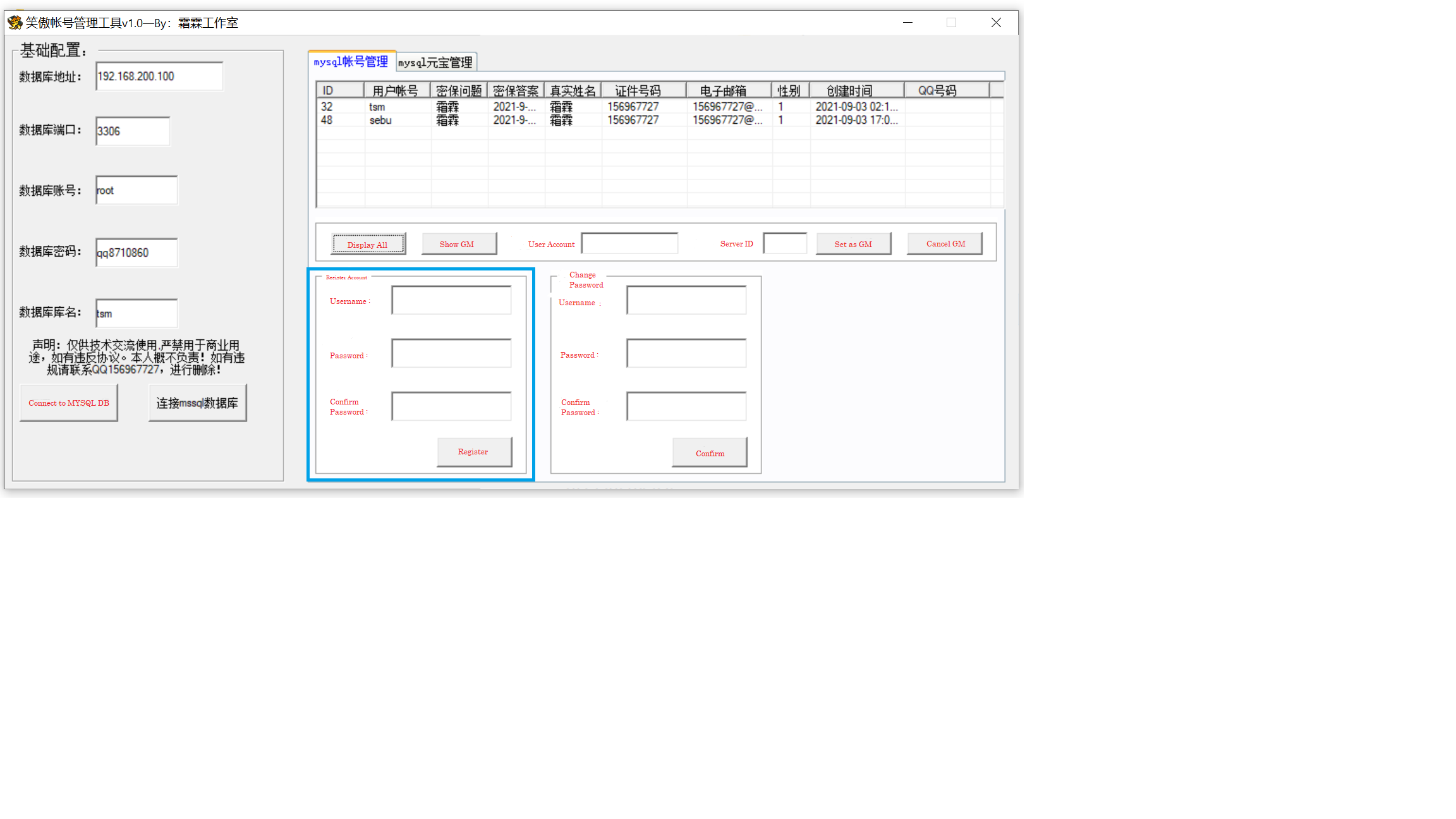Image resolution: width=1456 pixels, height=819 pixels.
Task: Click the 连接mssql数据库 button
Action: click(197, 403)
